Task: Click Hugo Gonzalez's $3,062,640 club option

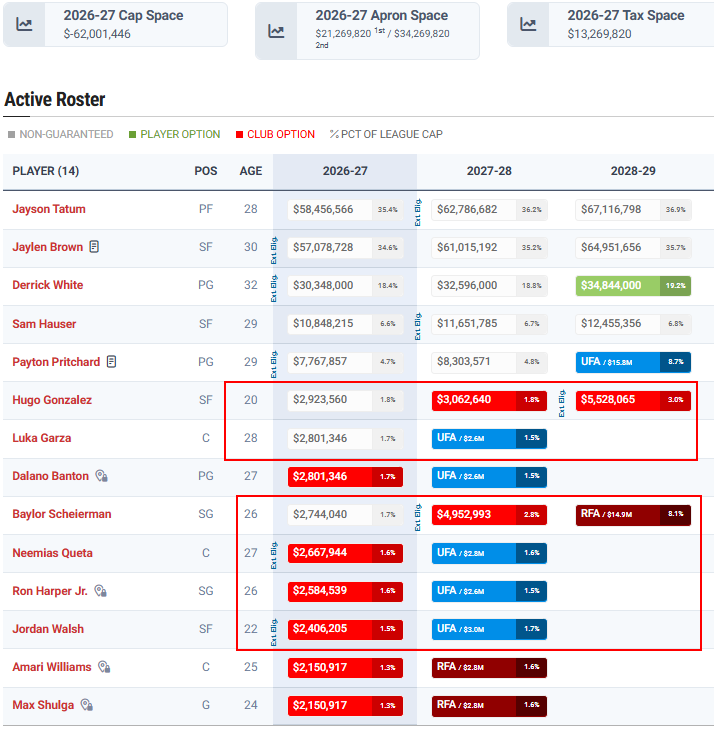Action: click(489, 400)
